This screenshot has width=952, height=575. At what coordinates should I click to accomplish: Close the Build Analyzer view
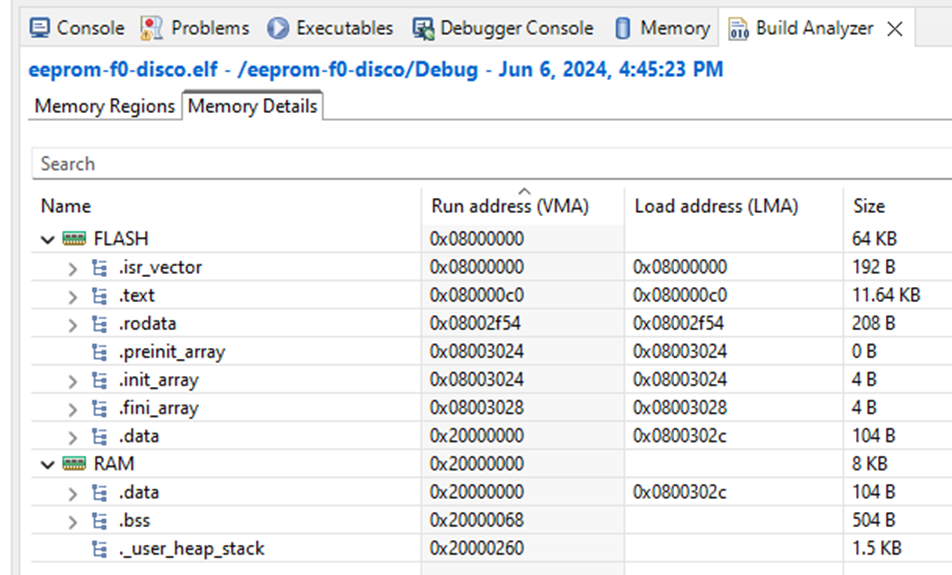(895, 29)
